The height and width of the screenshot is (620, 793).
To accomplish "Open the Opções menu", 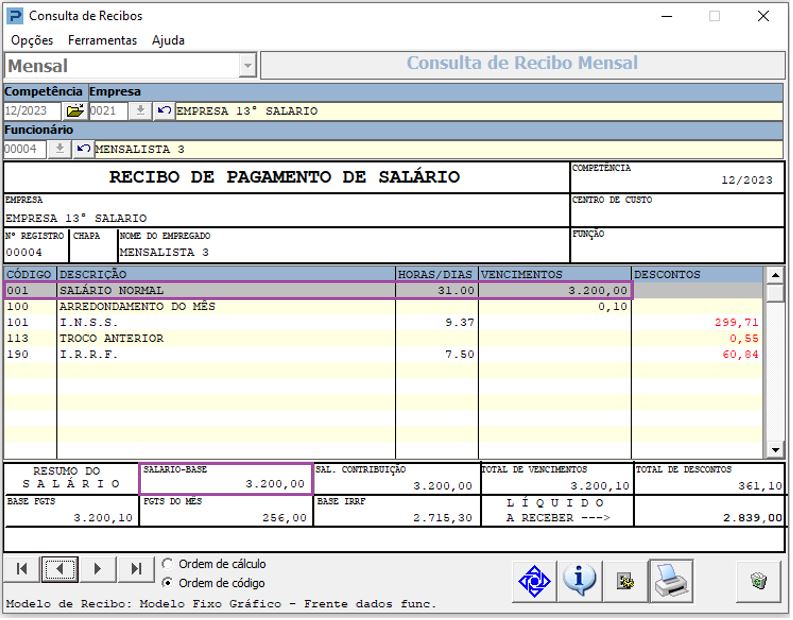I will tap(32, 40).
